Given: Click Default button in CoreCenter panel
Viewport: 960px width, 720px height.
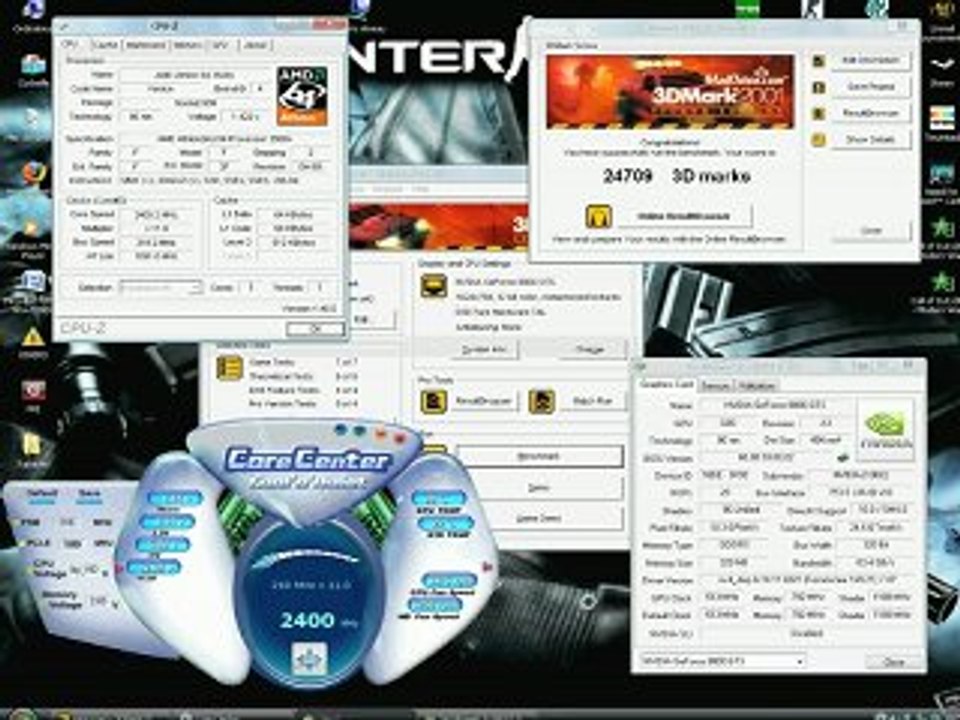Looking at the screenshot, I should coord(42,495).
